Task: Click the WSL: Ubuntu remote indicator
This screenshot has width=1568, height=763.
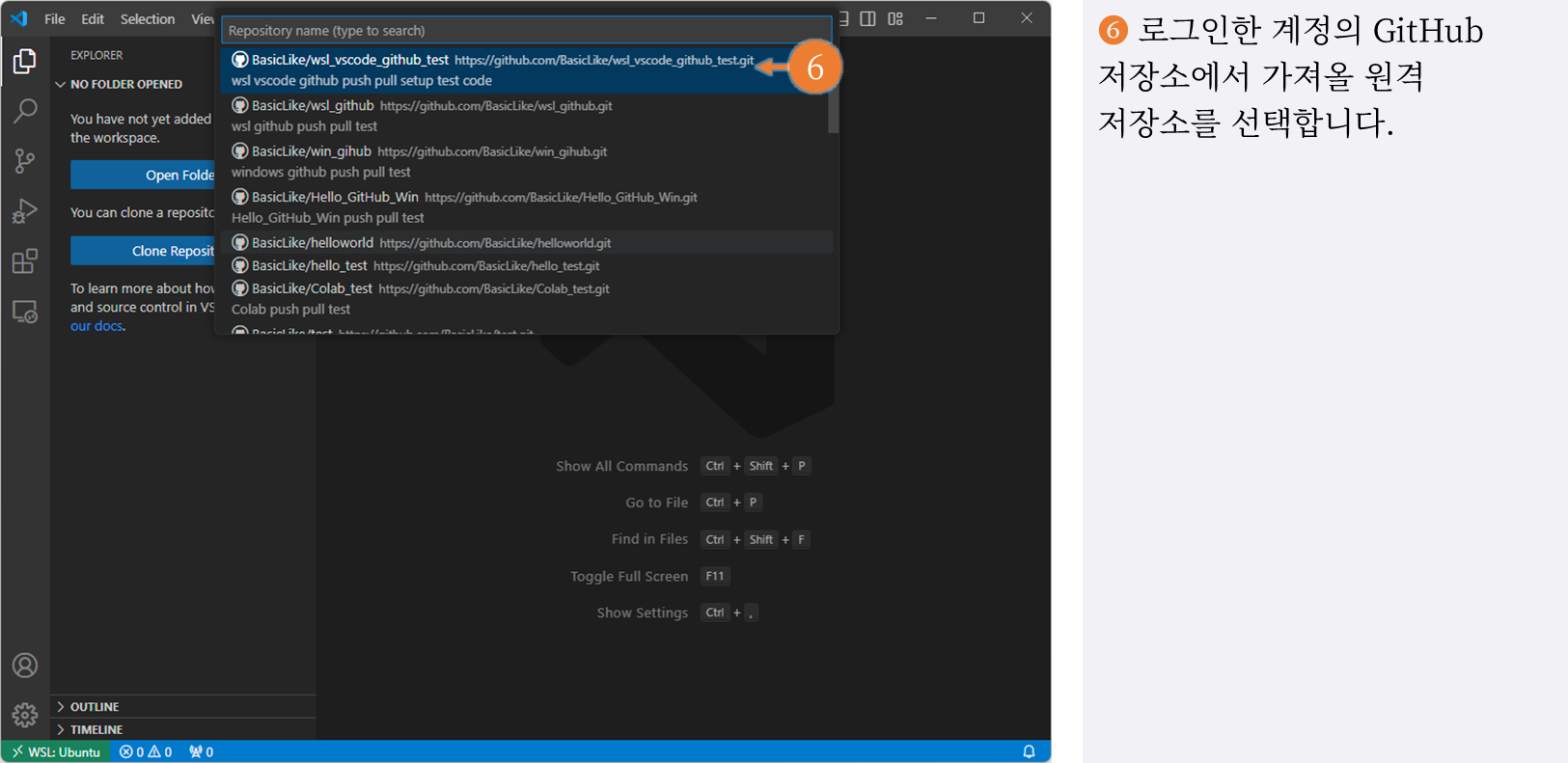Action: (56, 751)
